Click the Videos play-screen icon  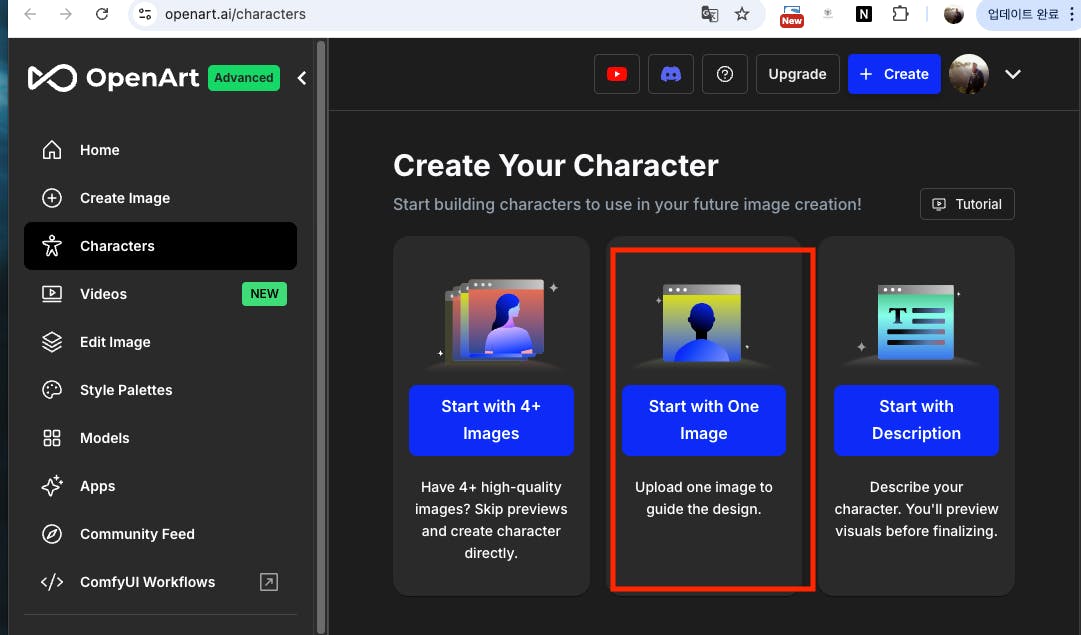pyautogui.click(x=52, y=294)
